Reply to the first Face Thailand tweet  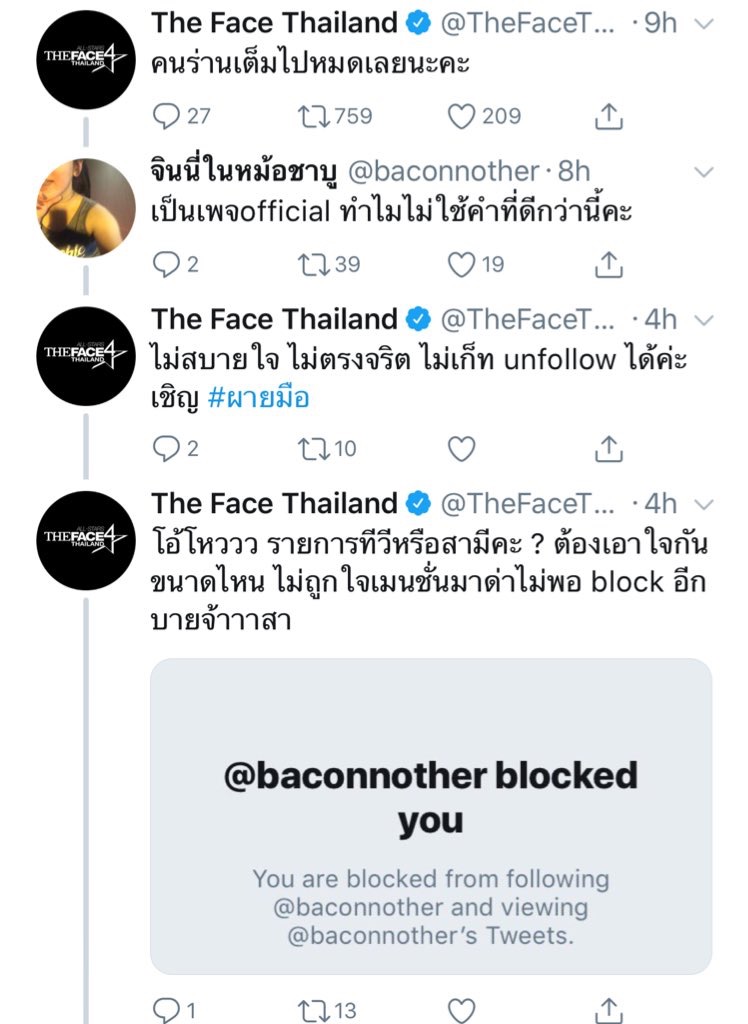[164, 117]
